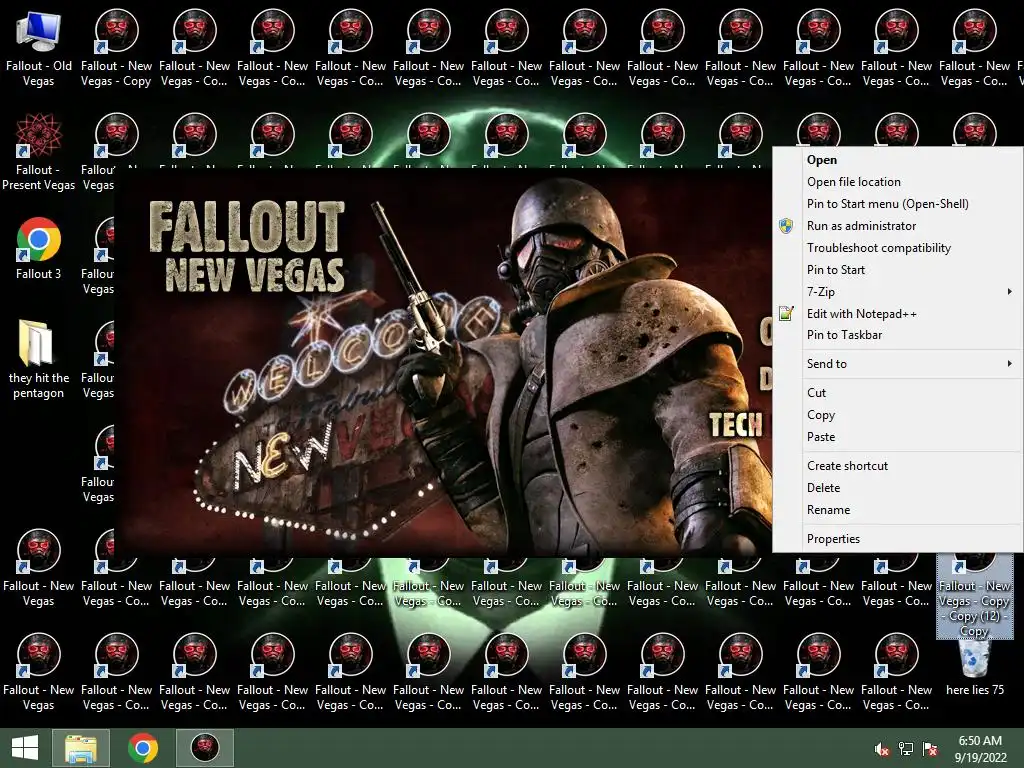Switch to the Fallout app in taskbar
The image size is (1024, 768).
pyautogui.click(x=205, y=748)
